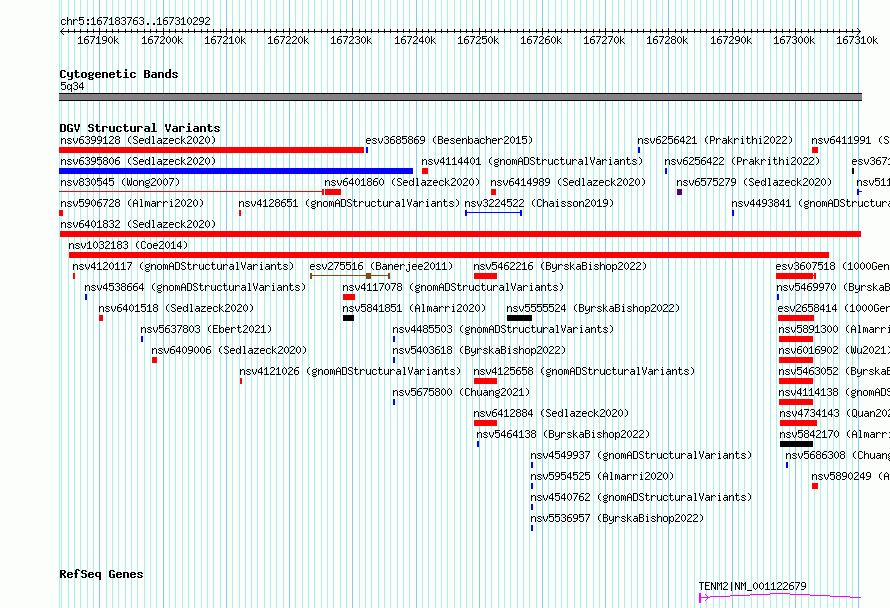Click the 5q34 cytogenetic band bar

[x=460, y=97]
